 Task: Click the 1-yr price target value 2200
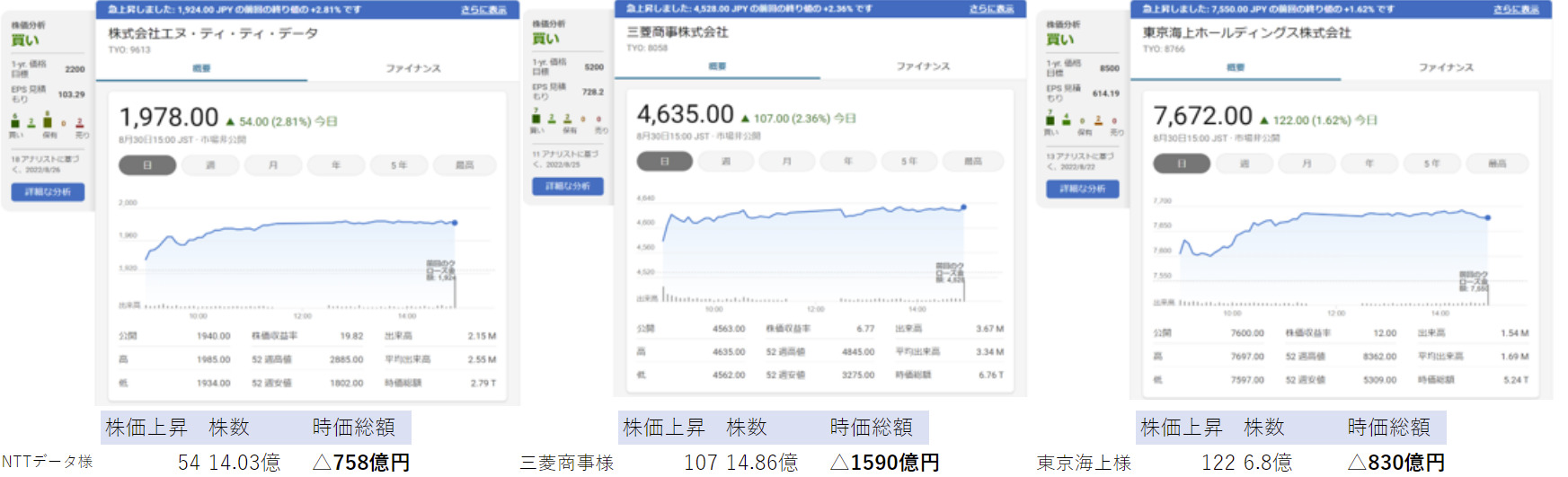click(75, 69)
